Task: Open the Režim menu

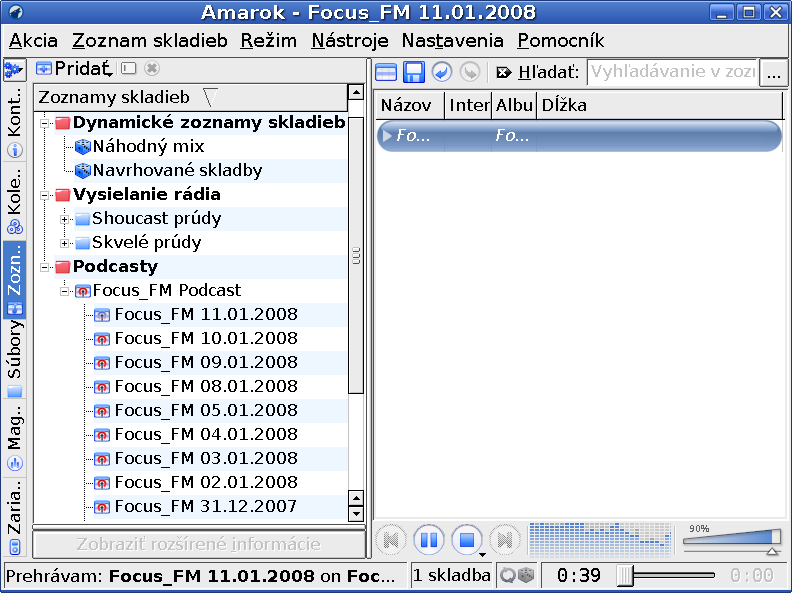Action: click(x=268, y=40)
